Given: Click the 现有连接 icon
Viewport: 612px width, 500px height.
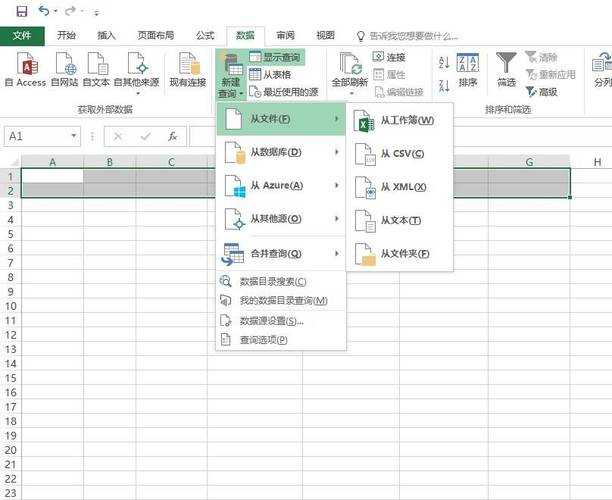Looking at the screenshot, I should click(188, 69).
